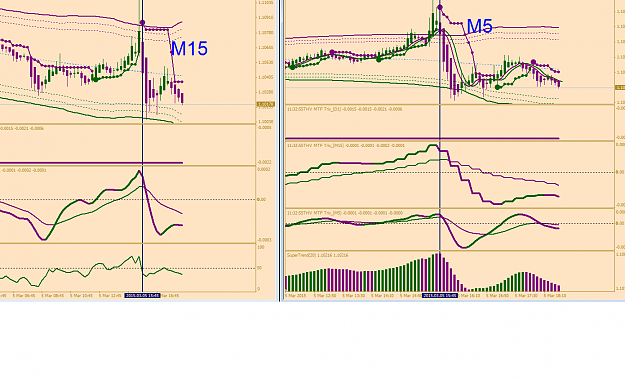Click purple dot atop M5 vertical line
Image resolution: width=625 pixels, height=383 pixels.
(440, 7)
